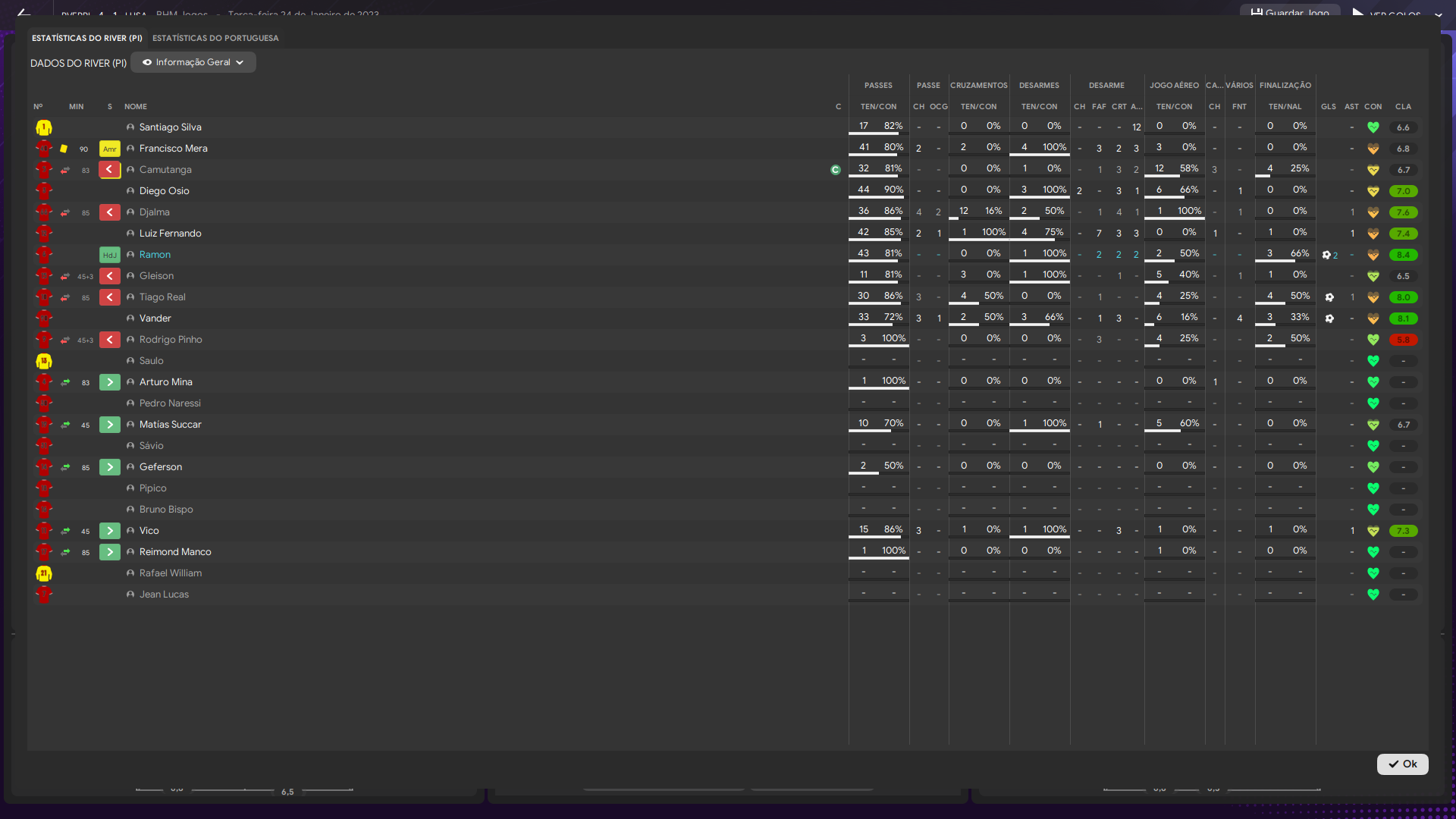The width and height of the screenshot is (1456, 819).
Task: Click Santiago Silva's green condition heart
Action: pos(1373,127)
